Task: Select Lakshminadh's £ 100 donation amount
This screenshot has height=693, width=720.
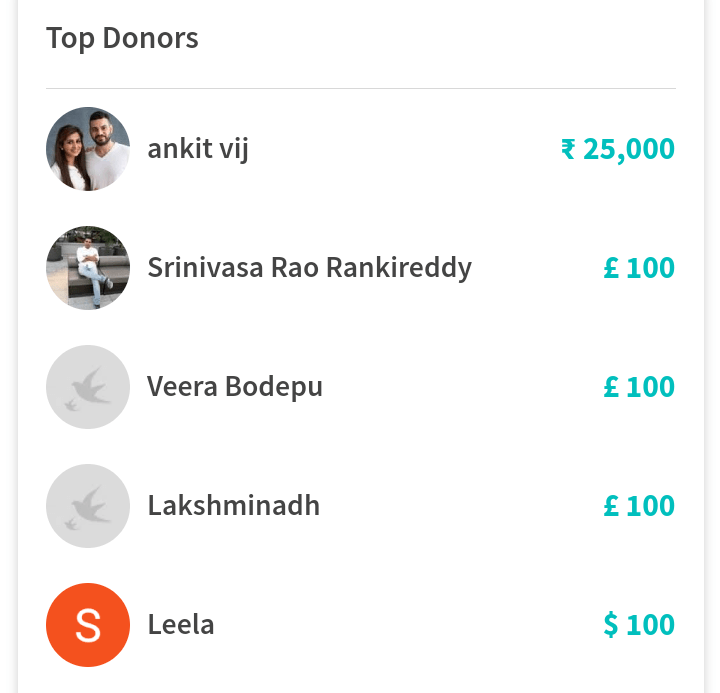Action: pos(639,506)
